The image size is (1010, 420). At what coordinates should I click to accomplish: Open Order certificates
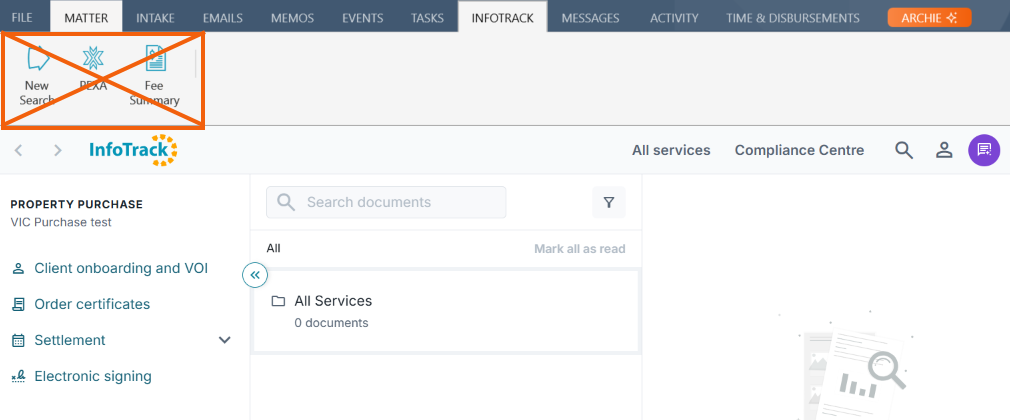(92, 304)
